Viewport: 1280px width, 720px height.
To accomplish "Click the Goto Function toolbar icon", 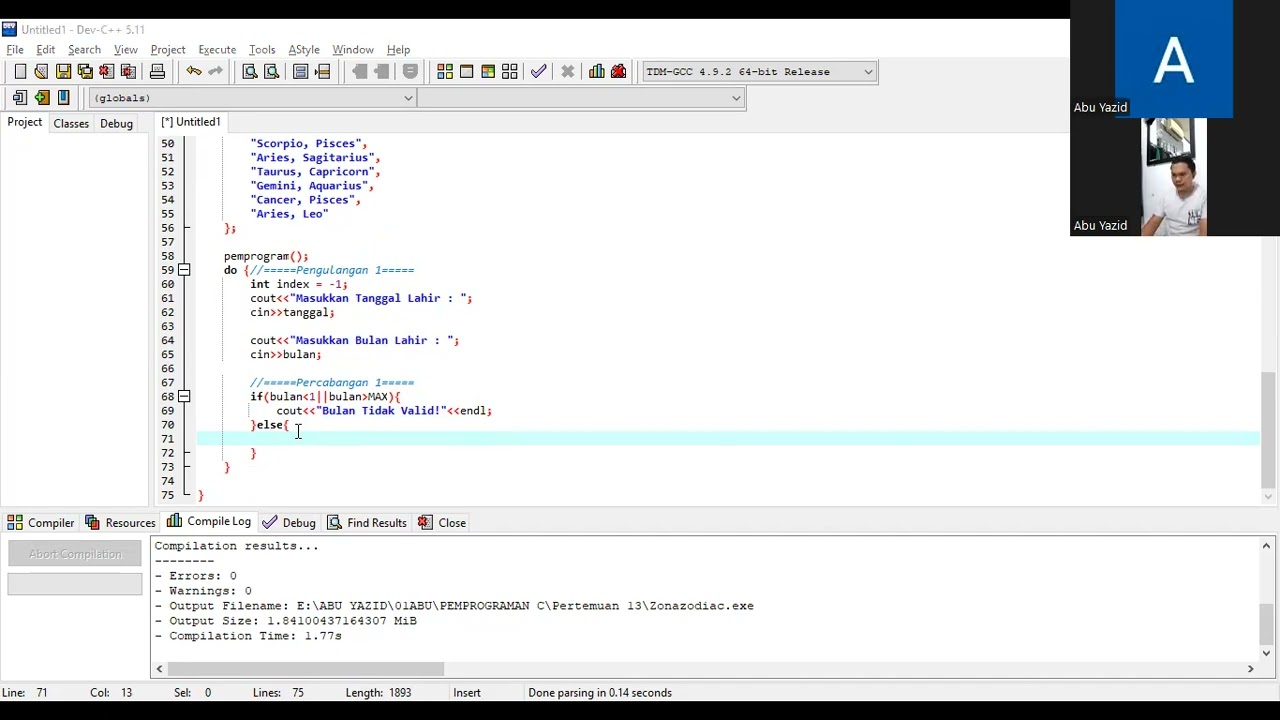I will (301, 71).
